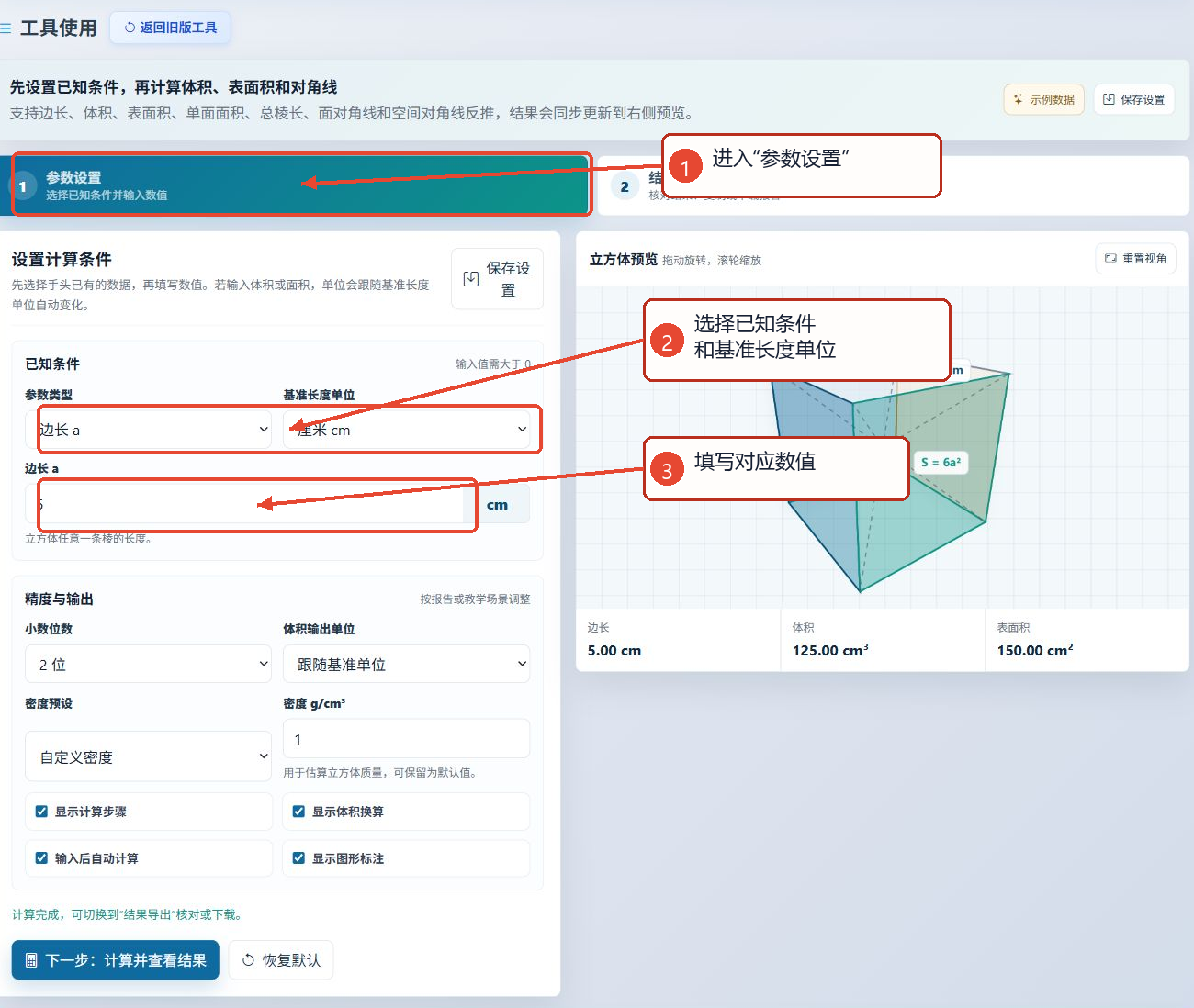
Task: Open the hamburger menu beside 工具使用
Action: point(6,28)
